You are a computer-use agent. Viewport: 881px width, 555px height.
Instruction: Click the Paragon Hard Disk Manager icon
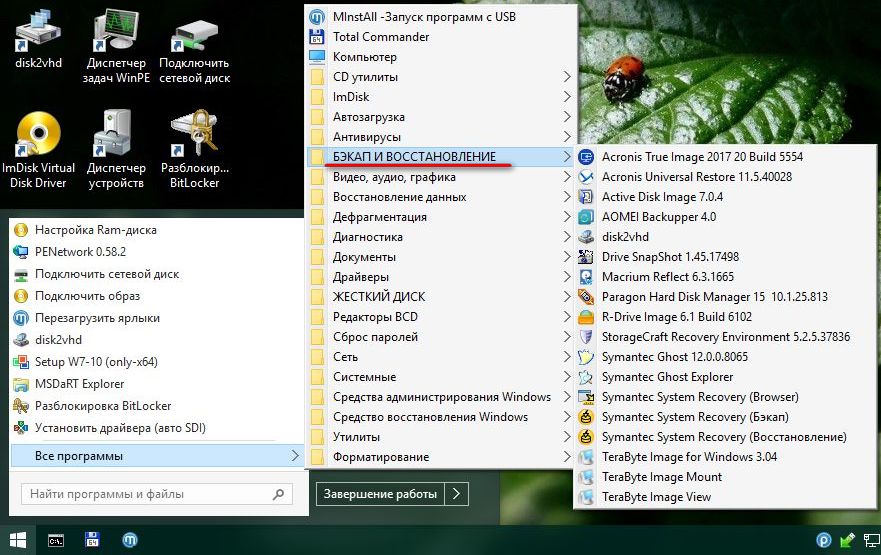pos(586,297)
